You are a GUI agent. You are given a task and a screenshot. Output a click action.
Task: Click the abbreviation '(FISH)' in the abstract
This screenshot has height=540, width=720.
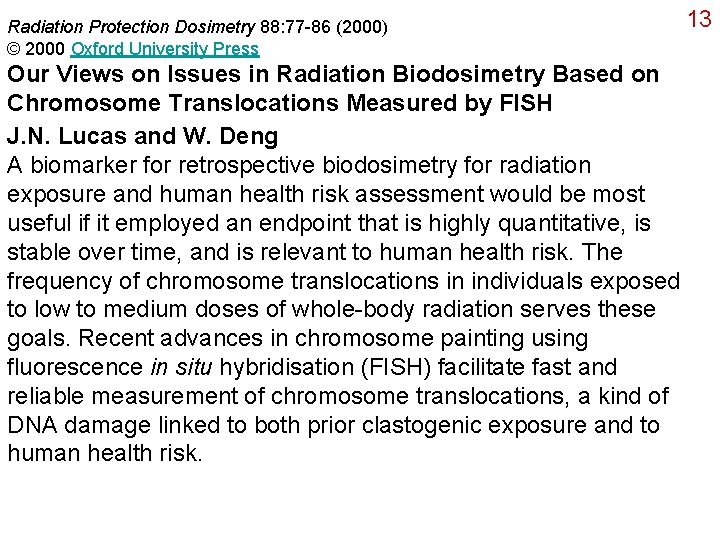(x=396, y=367)
